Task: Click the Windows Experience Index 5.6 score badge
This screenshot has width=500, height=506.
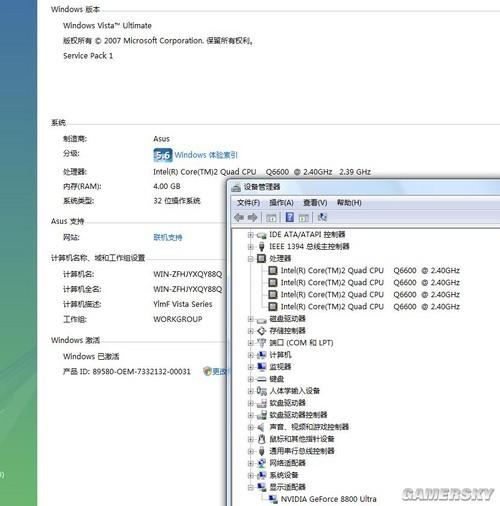Action: coord(163,155)
